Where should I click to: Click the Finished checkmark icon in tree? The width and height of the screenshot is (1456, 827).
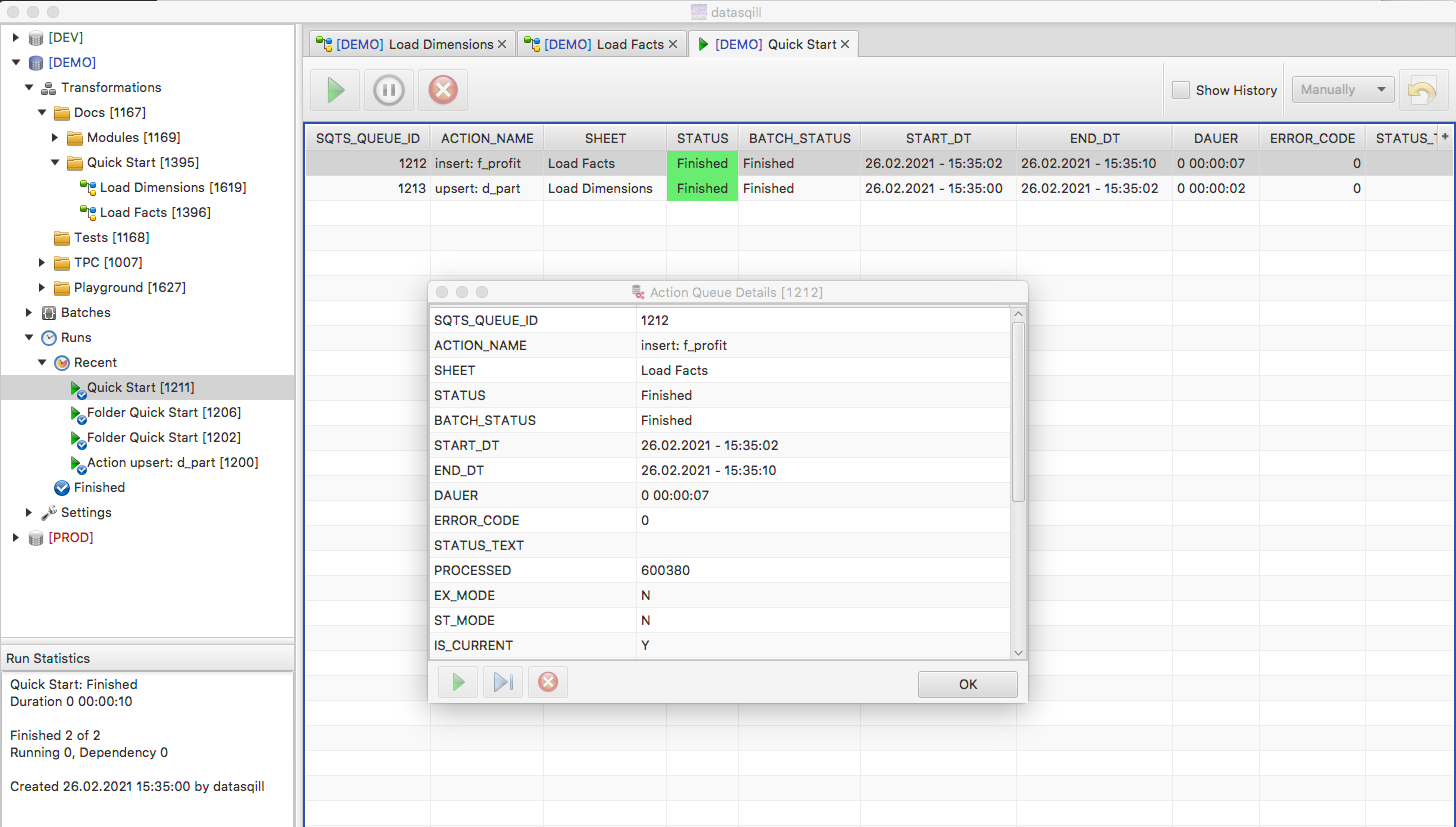pyautogui.click(x=62, y=487)
